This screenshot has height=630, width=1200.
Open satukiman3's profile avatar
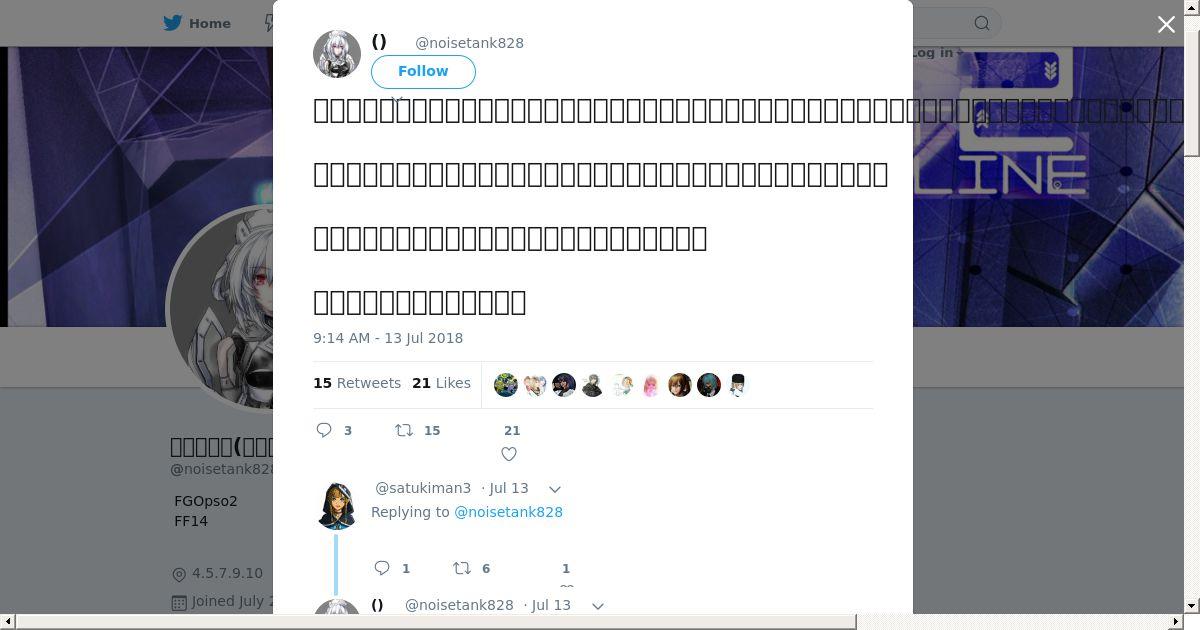click(337, 504)
